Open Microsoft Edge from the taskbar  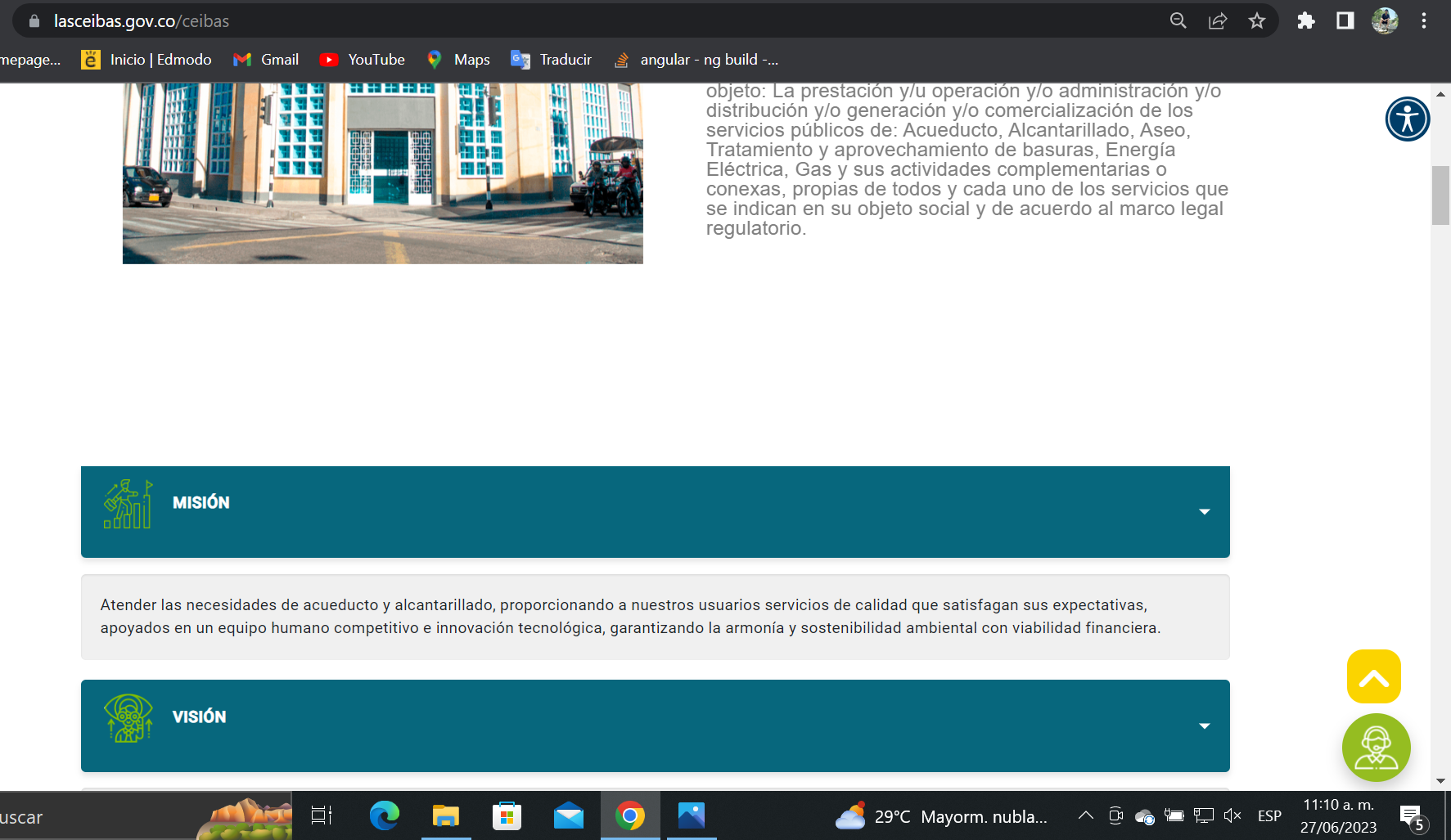tap(384, 815)
